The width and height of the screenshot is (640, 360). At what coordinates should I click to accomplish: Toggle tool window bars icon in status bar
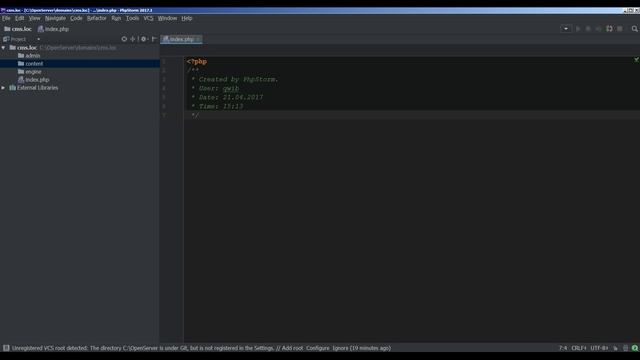pyautogui.click(x=6, y=348)
